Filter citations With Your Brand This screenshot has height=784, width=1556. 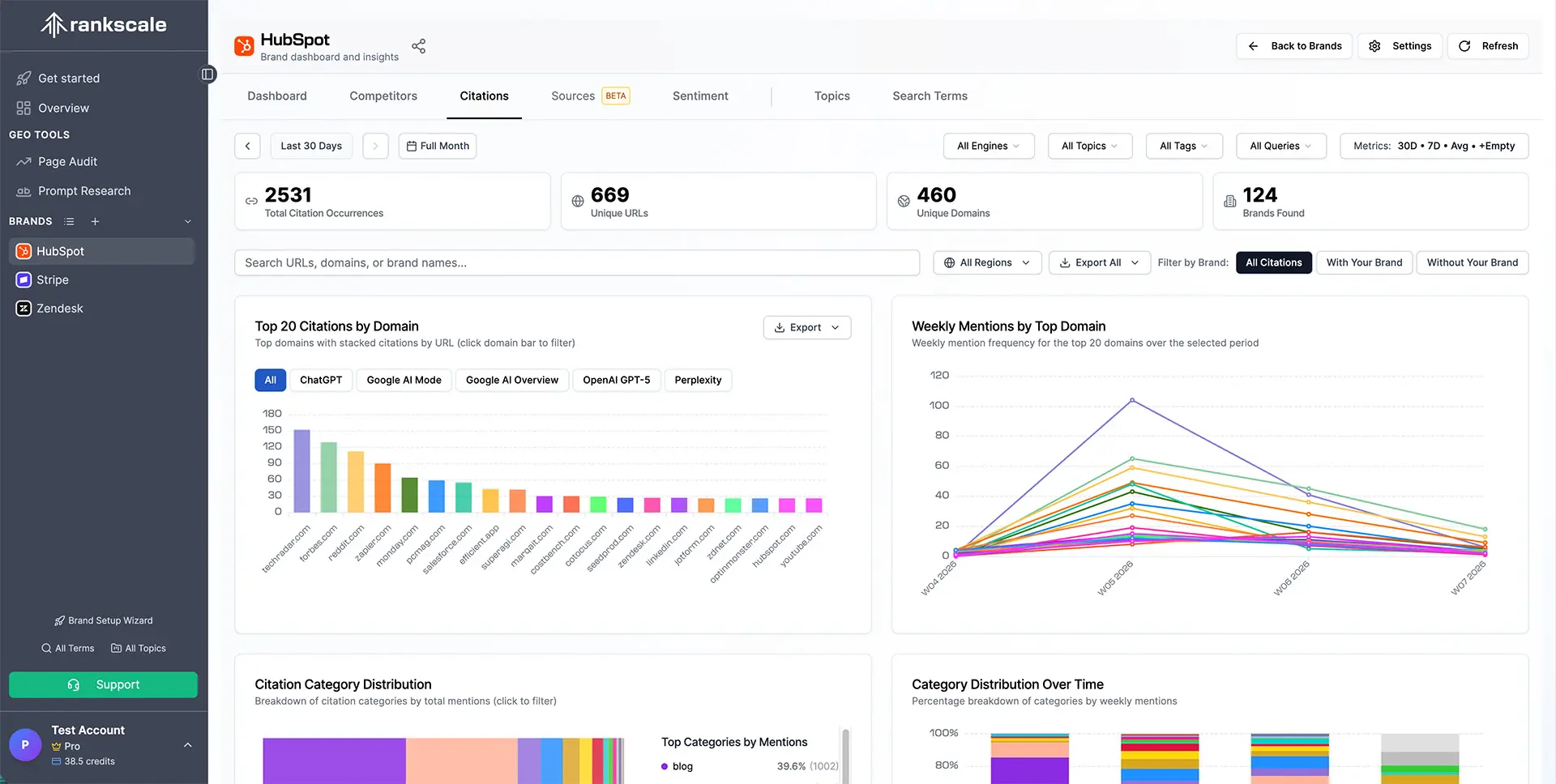click(1364, 262)
